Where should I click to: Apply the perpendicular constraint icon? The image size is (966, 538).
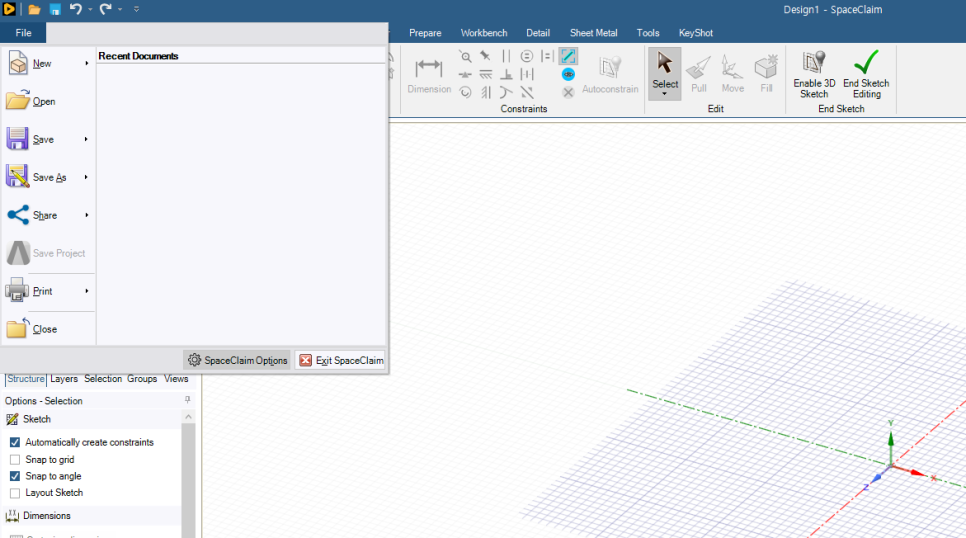click(x=506, y=75)
